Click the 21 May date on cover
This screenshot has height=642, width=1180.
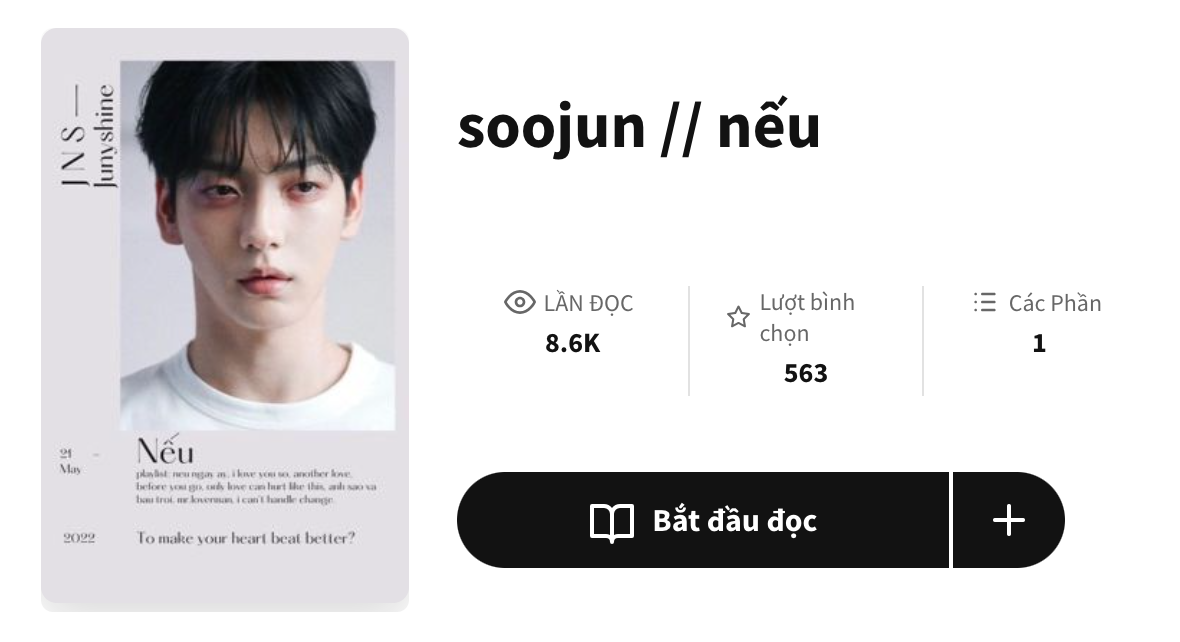coord(71,461)
